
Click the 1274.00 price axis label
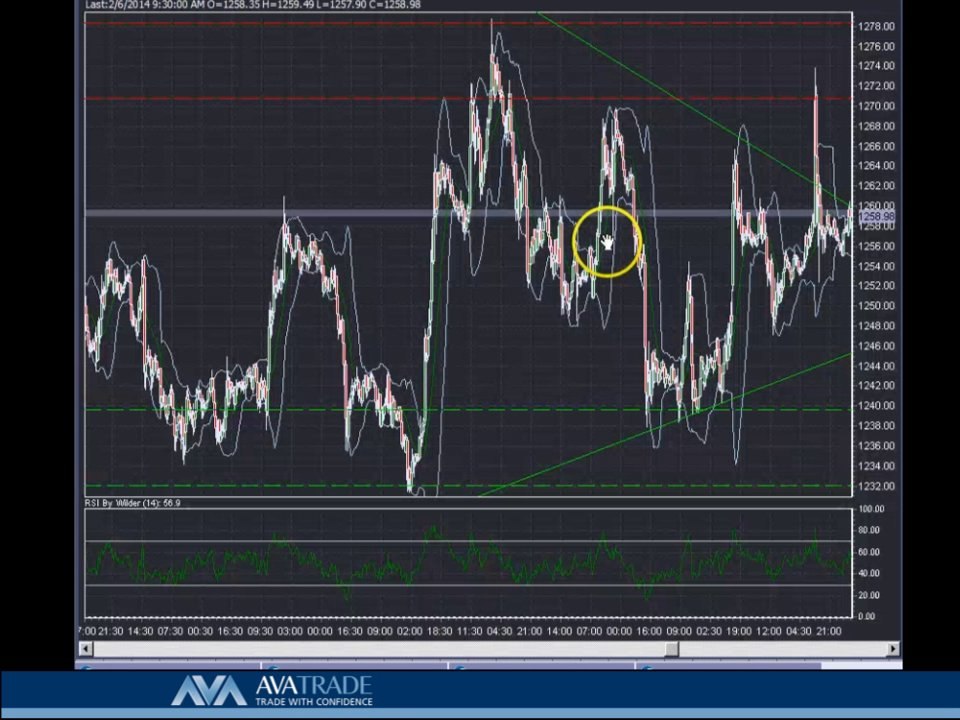pyautogui.click(x=877, y=66)
